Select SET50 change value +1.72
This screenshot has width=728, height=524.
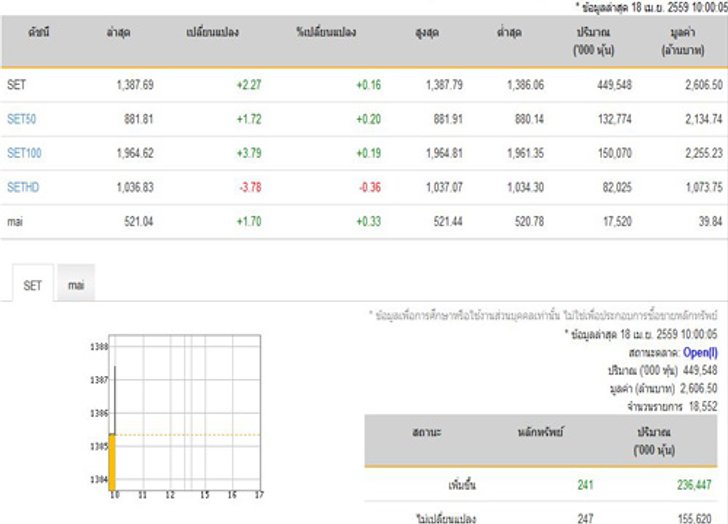click(x=249, y=119)
